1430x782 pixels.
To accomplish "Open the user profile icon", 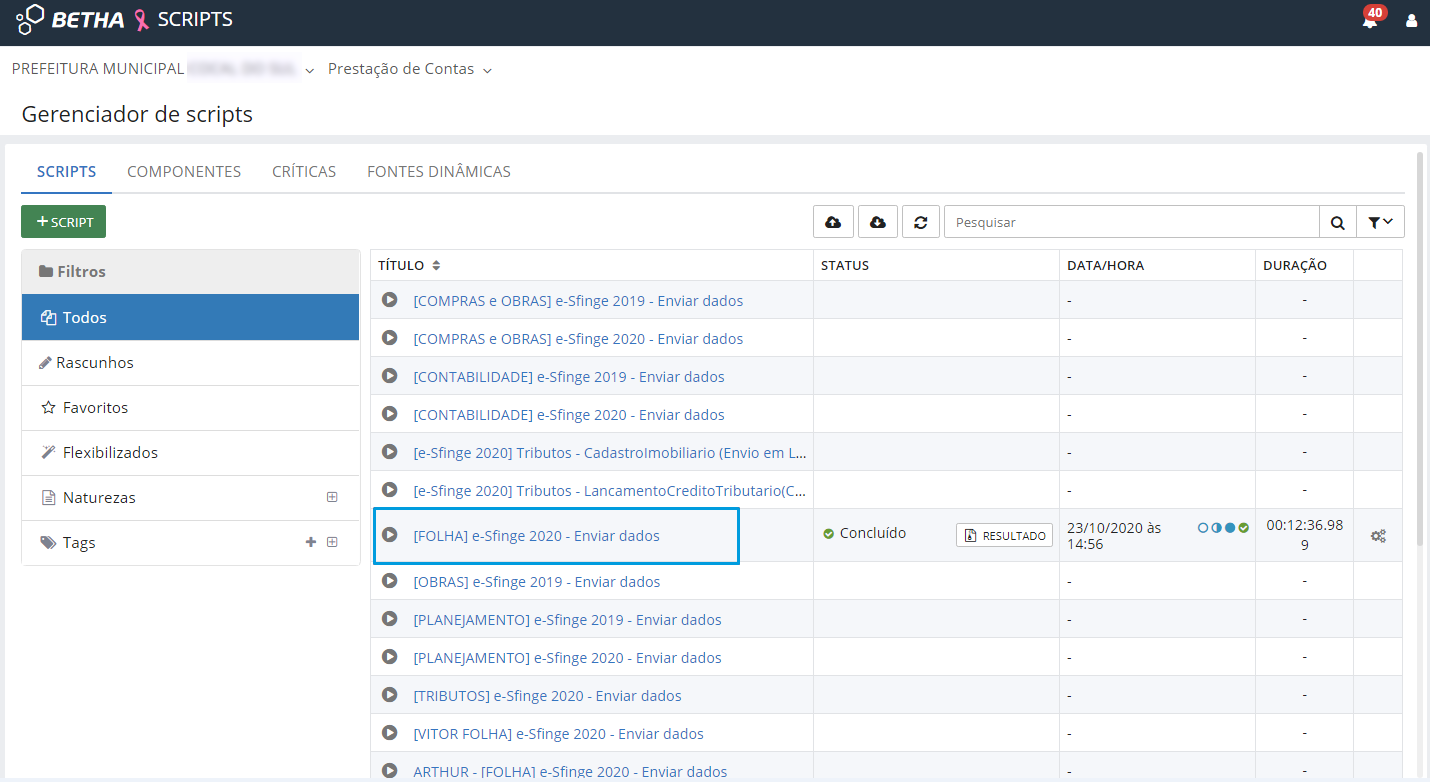I will click(1412, 20).
